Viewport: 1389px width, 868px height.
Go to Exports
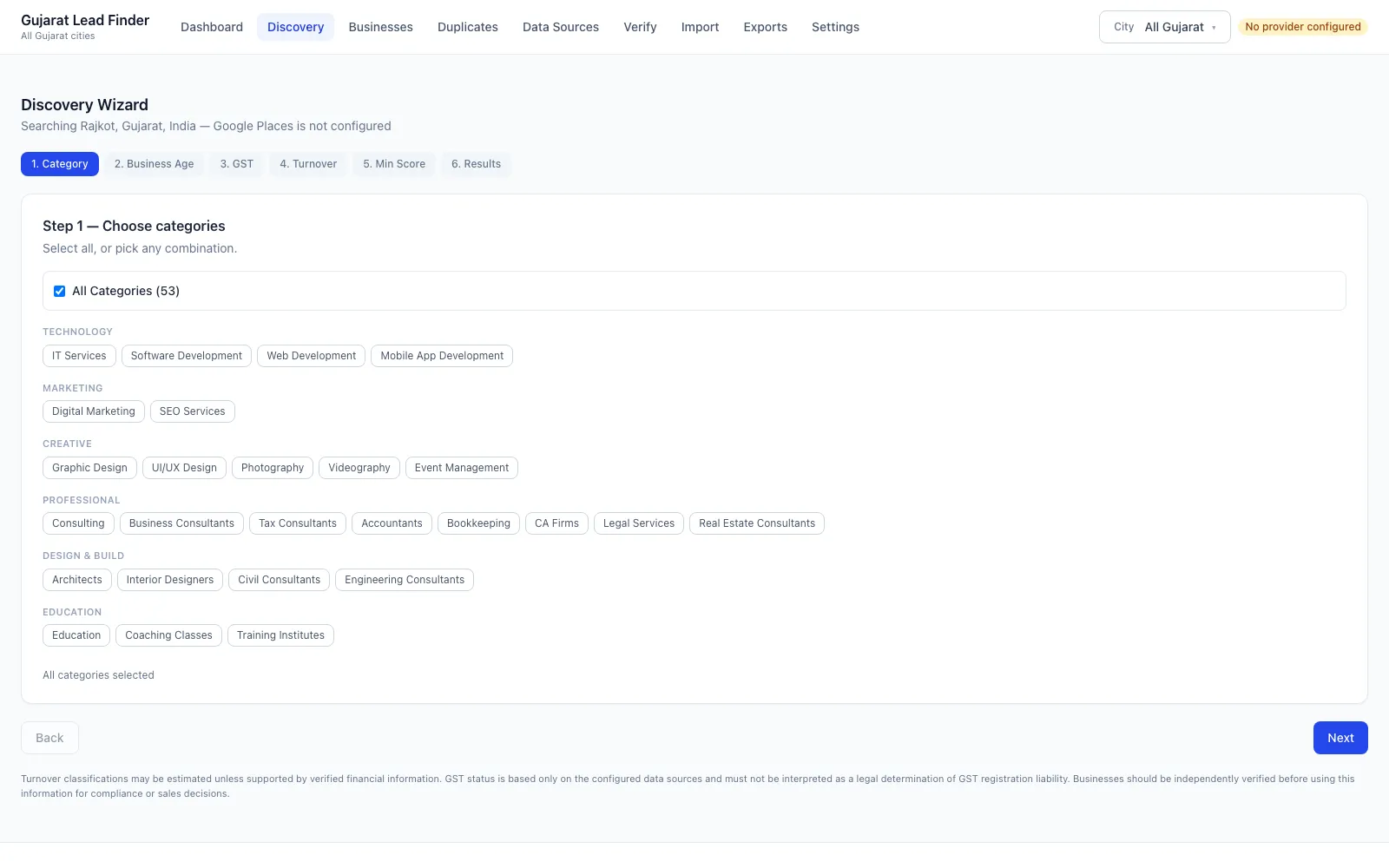[x=765, y=27]
